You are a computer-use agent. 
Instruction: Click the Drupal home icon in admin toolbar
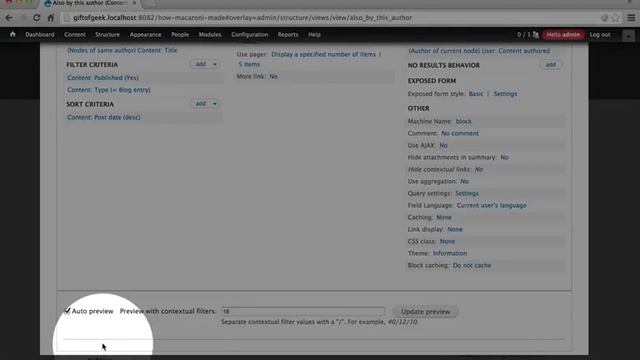13,34
